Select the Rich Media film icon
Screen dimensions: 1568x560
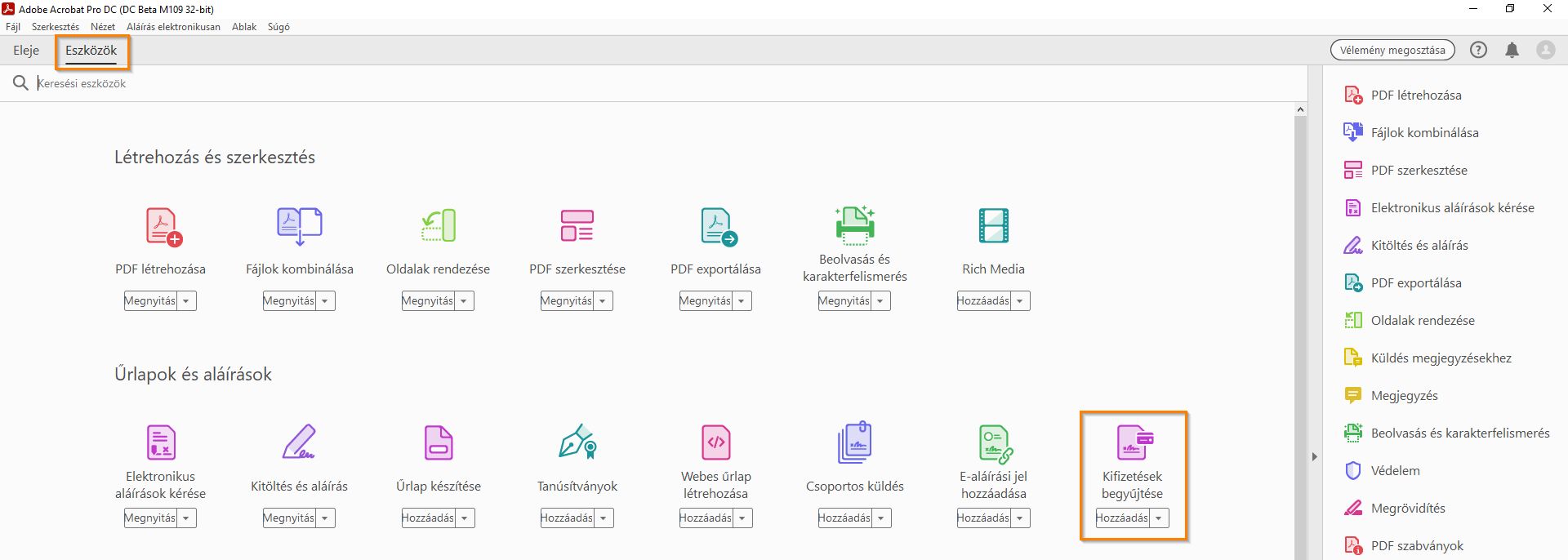(994, 226)
